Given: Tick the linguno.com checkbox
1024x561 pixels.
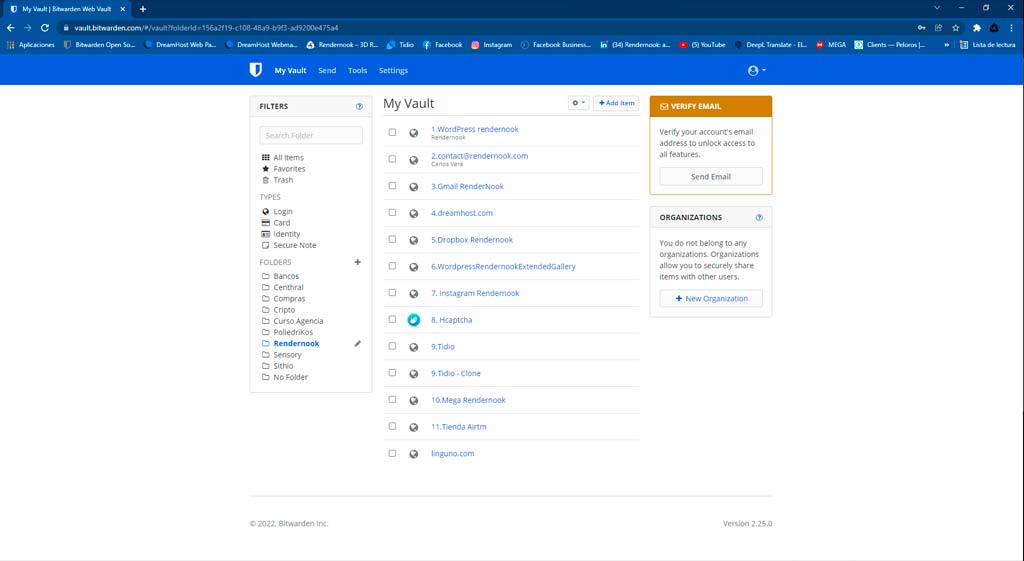Looking at the screenshot, I should 392,453.
